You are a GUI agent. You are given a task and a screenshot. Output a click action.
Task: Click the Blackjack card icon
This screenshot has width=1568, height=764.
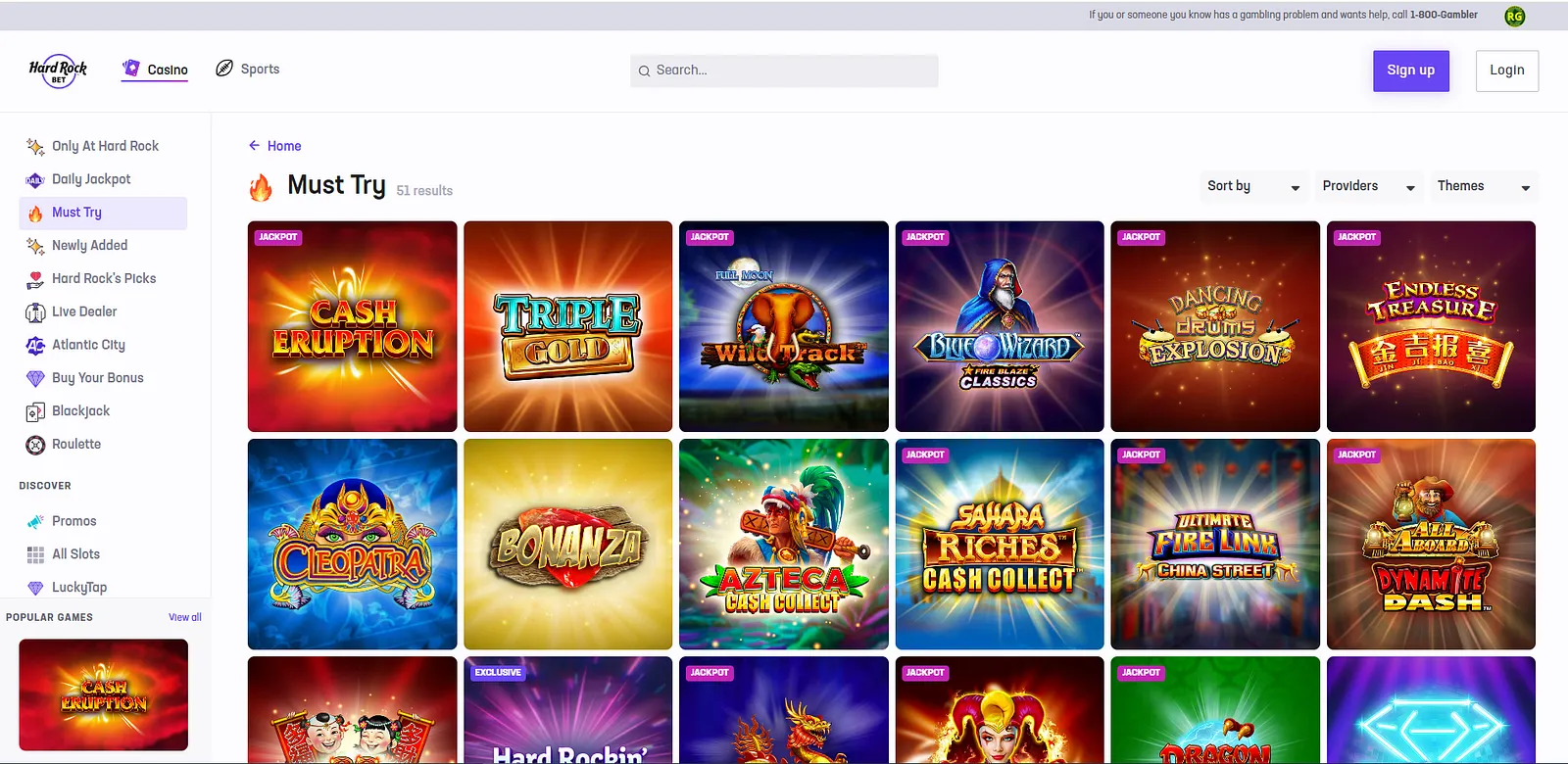(x=35, y=412)
